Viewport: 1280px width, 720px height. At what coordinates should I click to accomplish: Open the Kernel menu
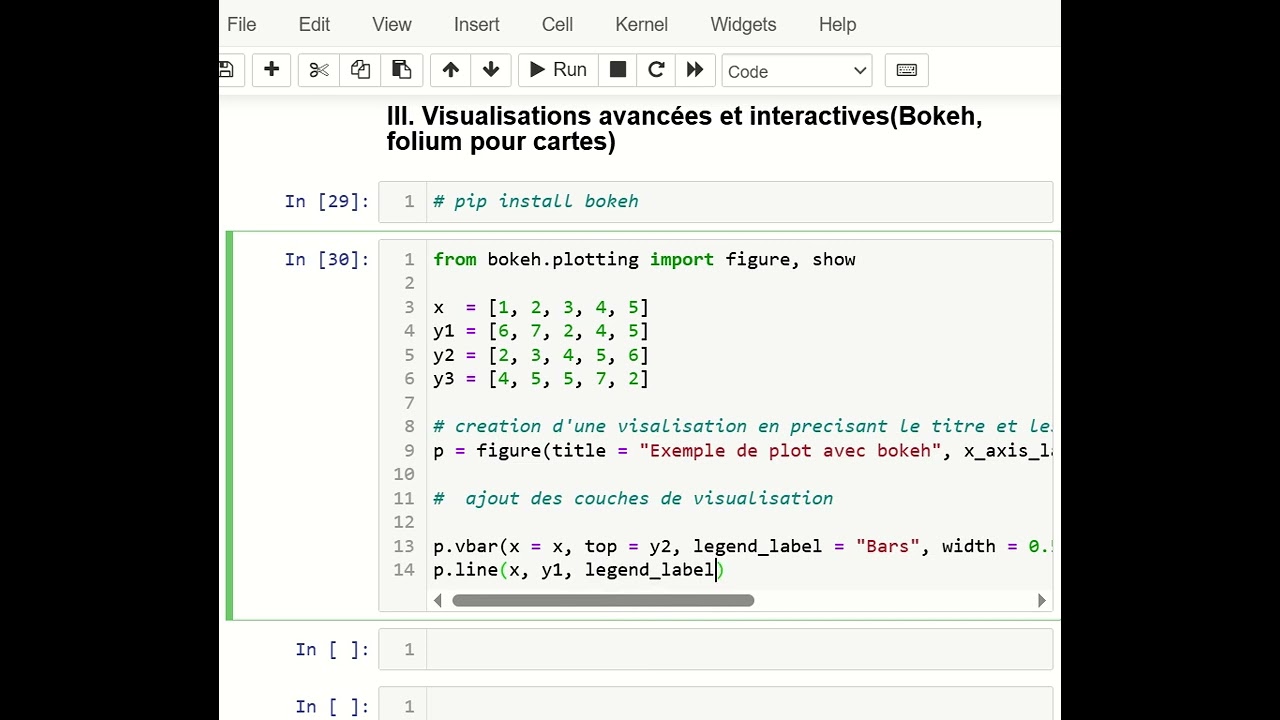[x=641, y=24]
